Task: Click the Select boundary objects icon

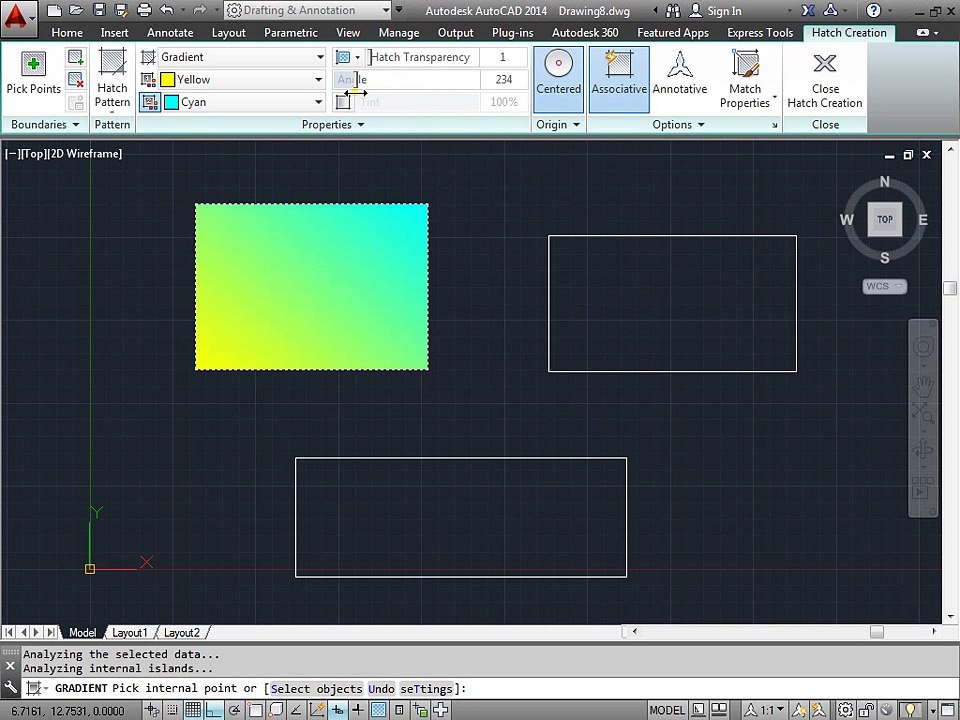Action: (x=75, y=58)
